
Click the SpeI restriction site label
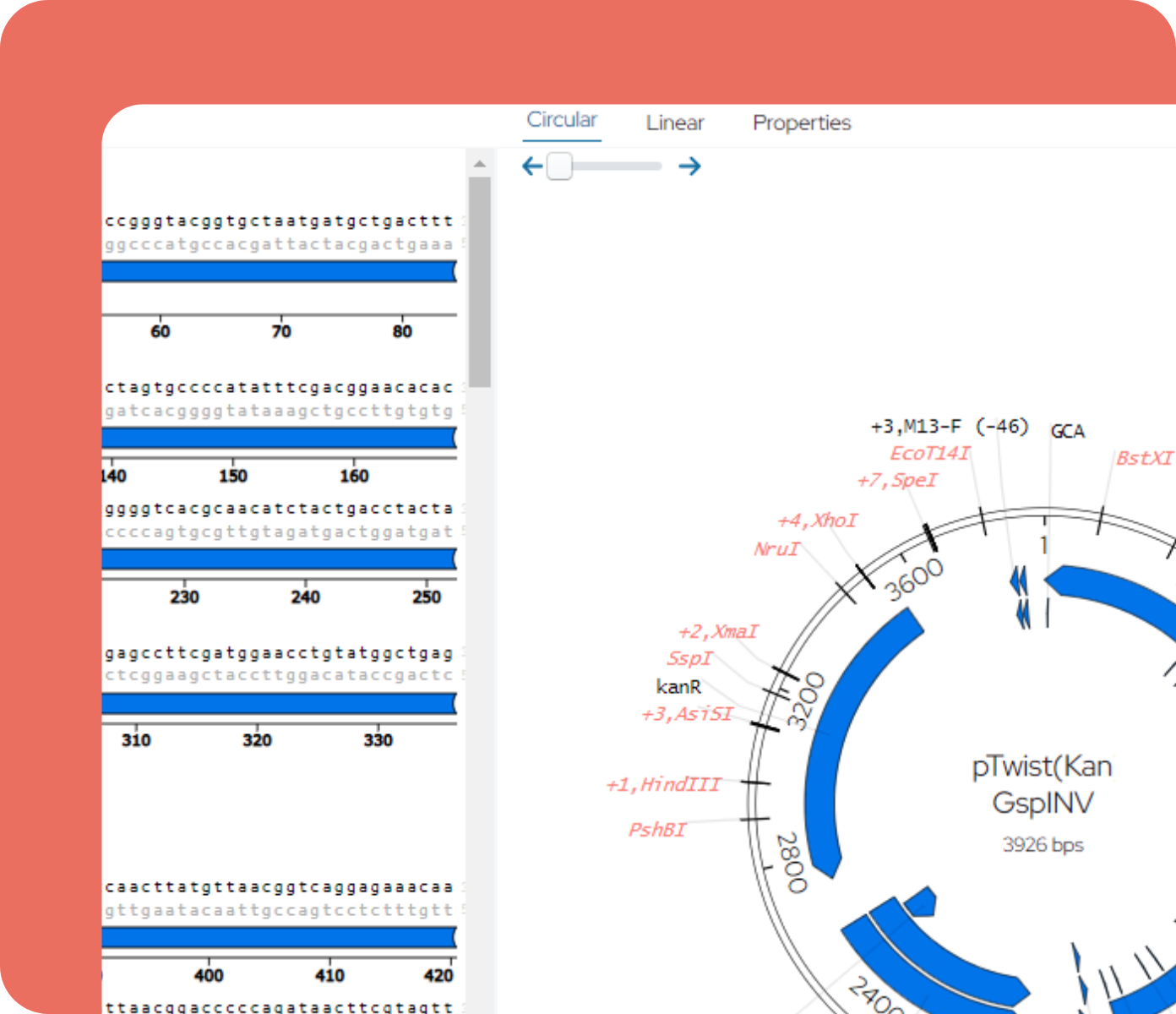coord(896,480)
